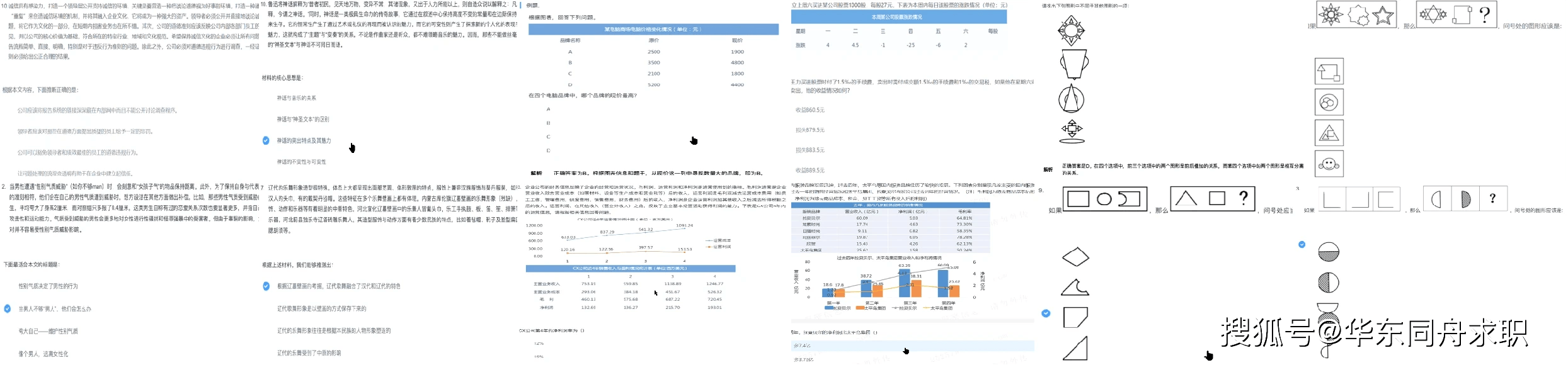Select answer 夸大自己——维护性别气质
1568x365 pixels.
[x=49, y=331]
